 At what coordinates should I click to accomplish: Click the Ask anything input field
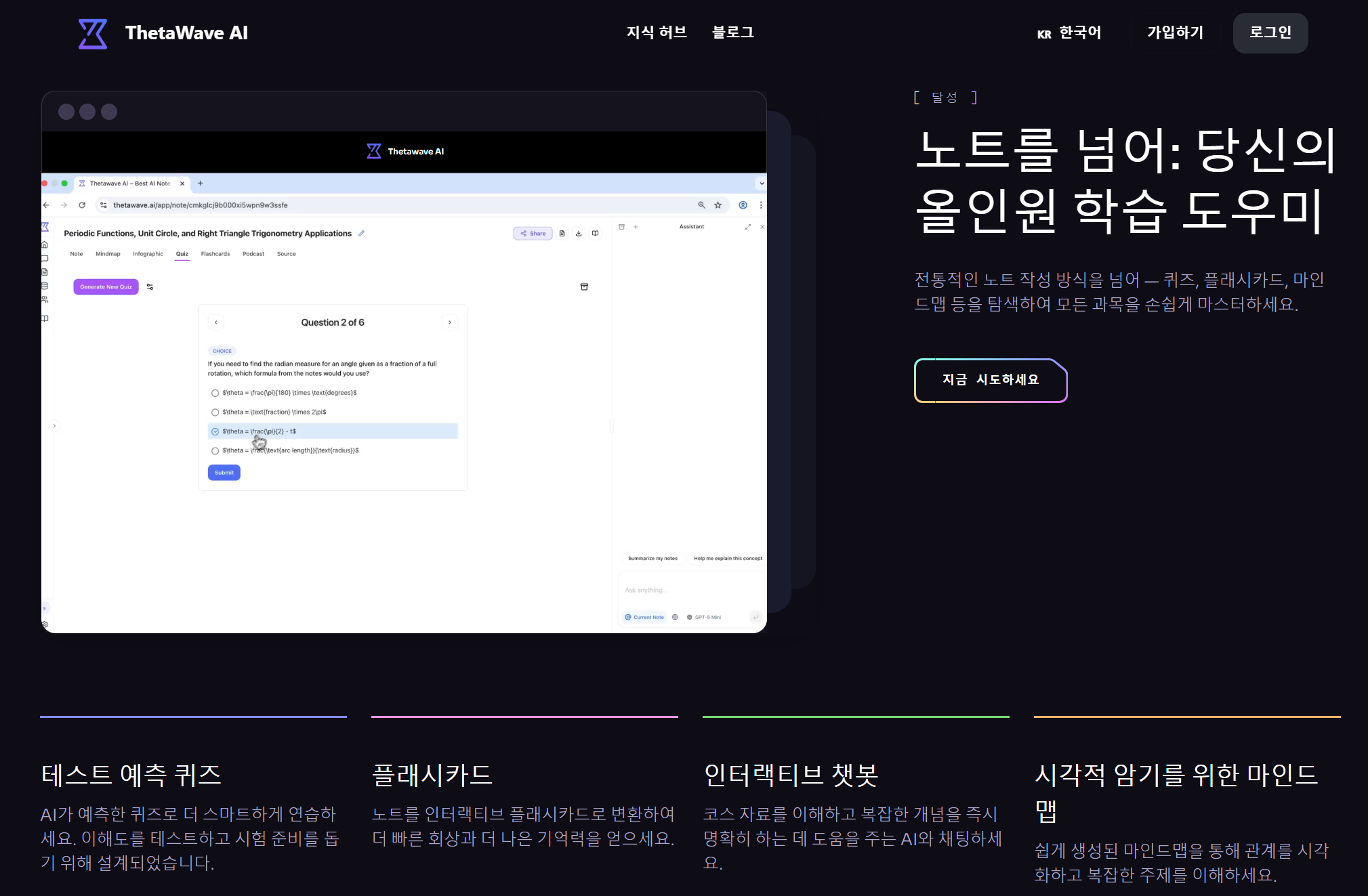coord(688,591)
